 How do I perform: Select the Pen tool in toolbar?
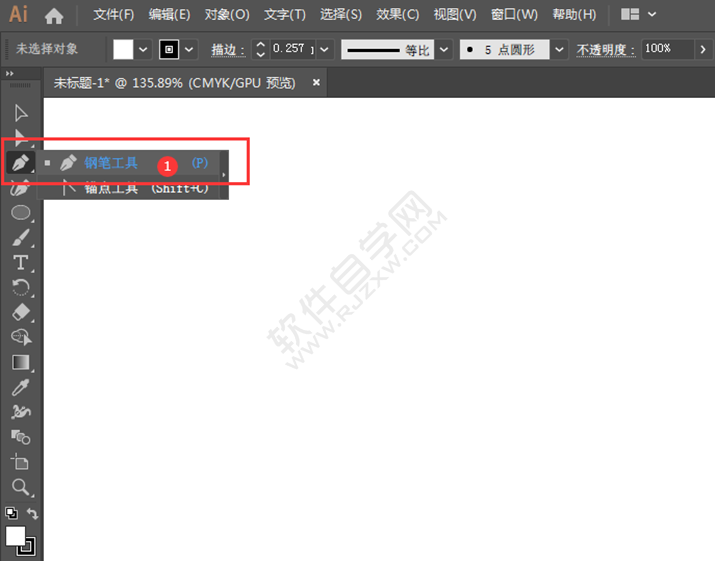(x=21, y=162)
